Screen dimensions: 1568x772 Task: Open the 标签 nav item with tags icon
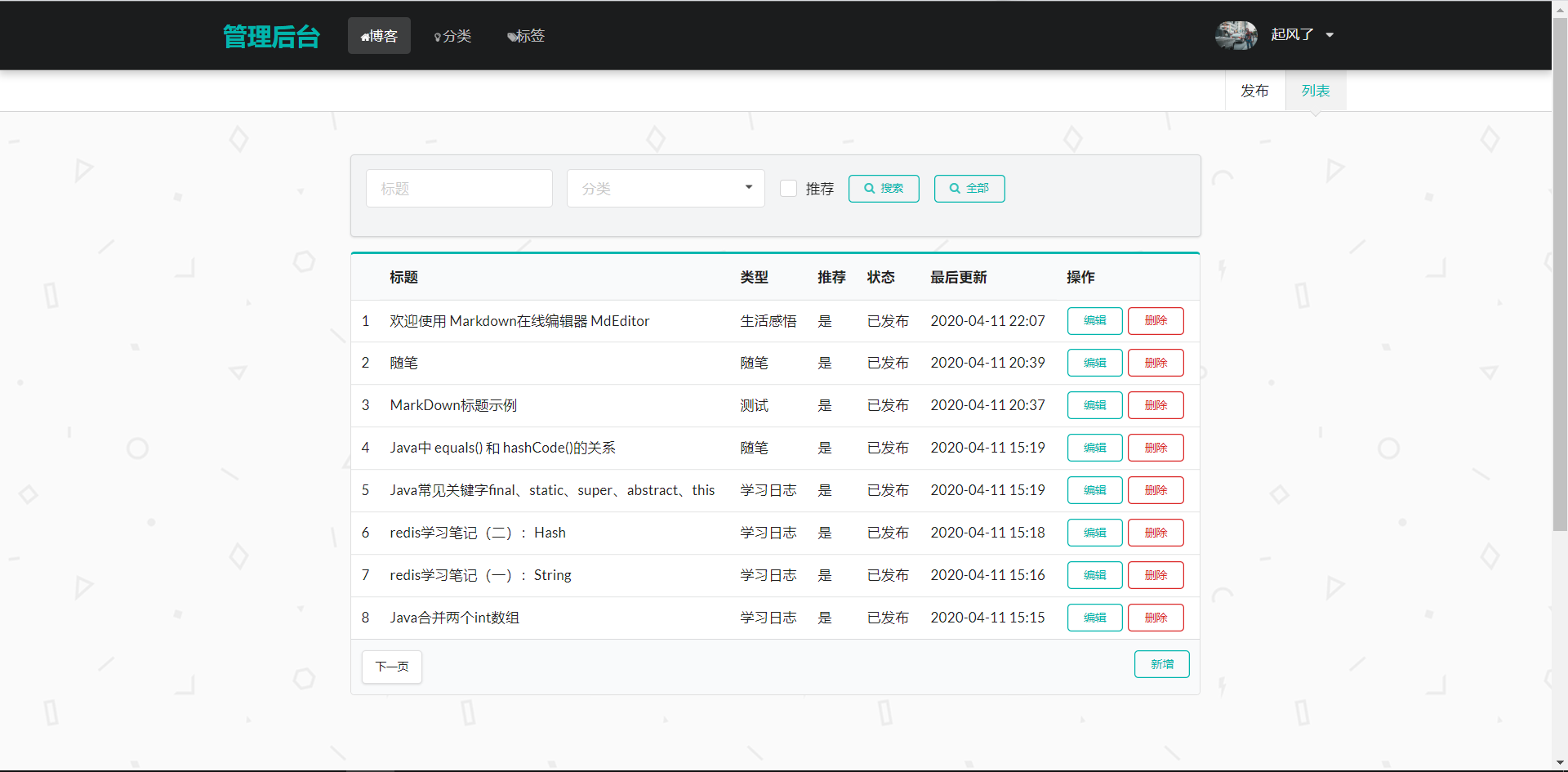[x=526, y=36]
